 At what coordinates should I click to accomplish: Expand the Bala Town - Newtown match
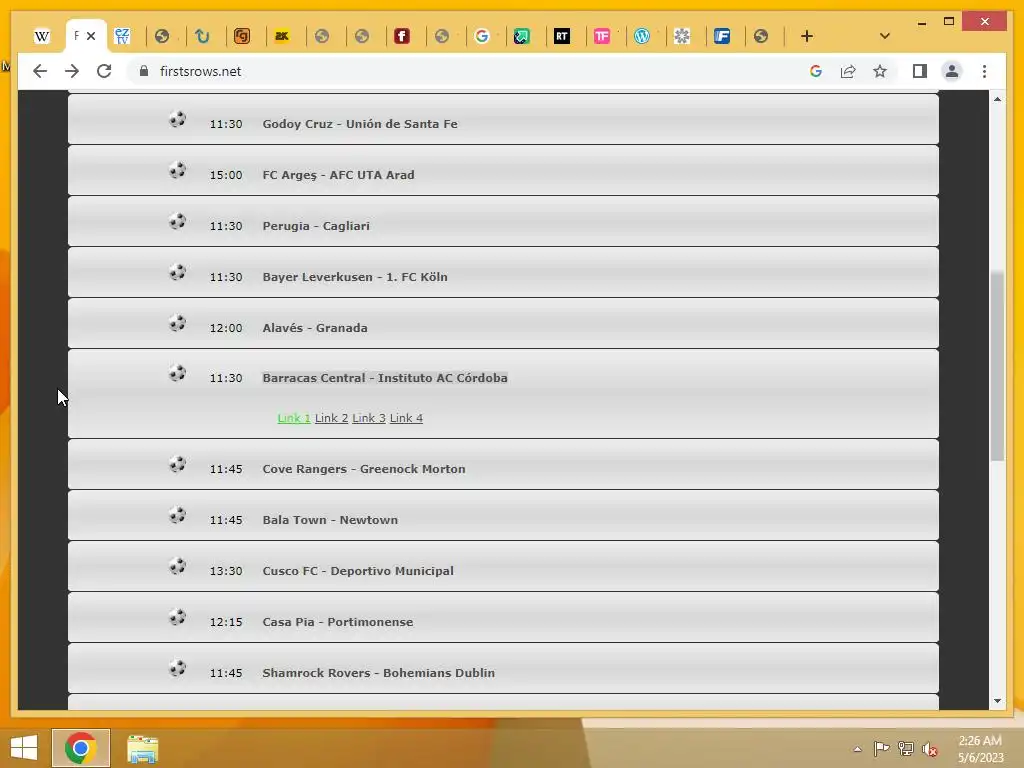click(x=330, y=520)
